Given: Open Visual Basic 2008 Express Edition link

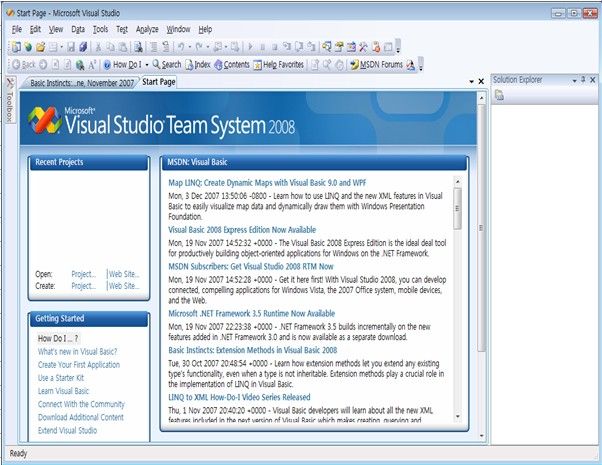Looking at the screenshot, I should 242,230.
